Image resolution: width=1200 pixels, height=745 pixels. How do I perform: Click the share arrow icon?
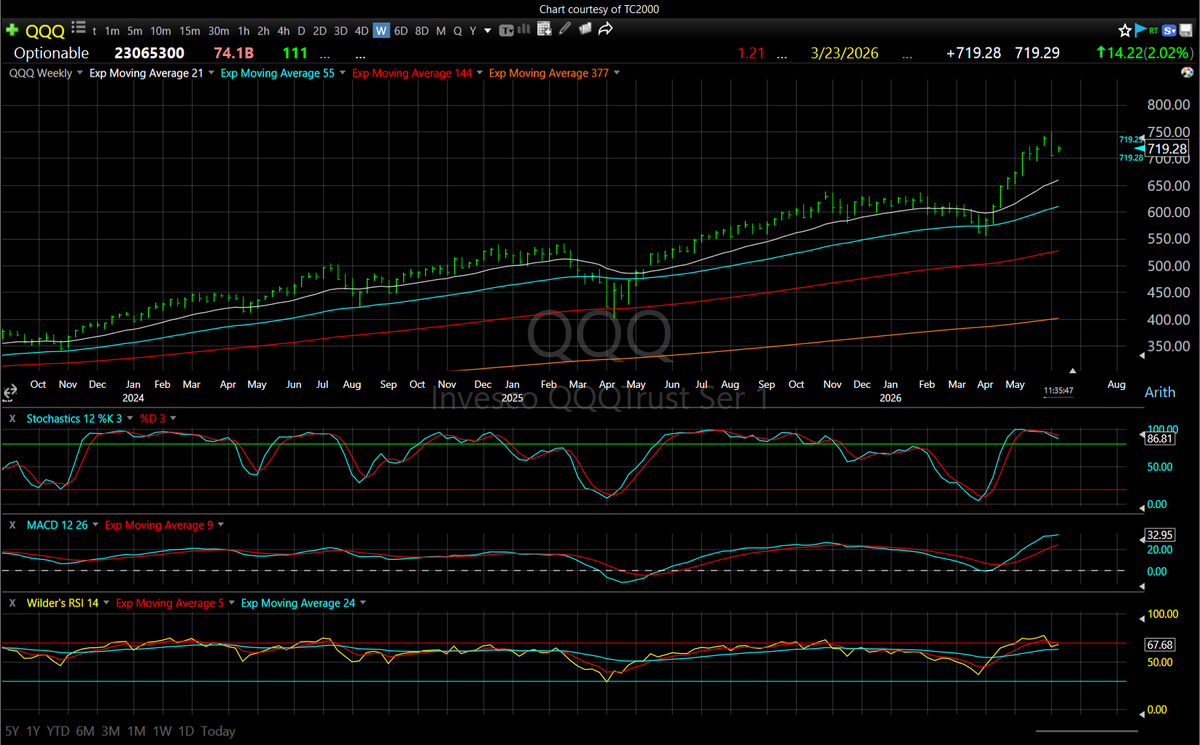point(605,30)
